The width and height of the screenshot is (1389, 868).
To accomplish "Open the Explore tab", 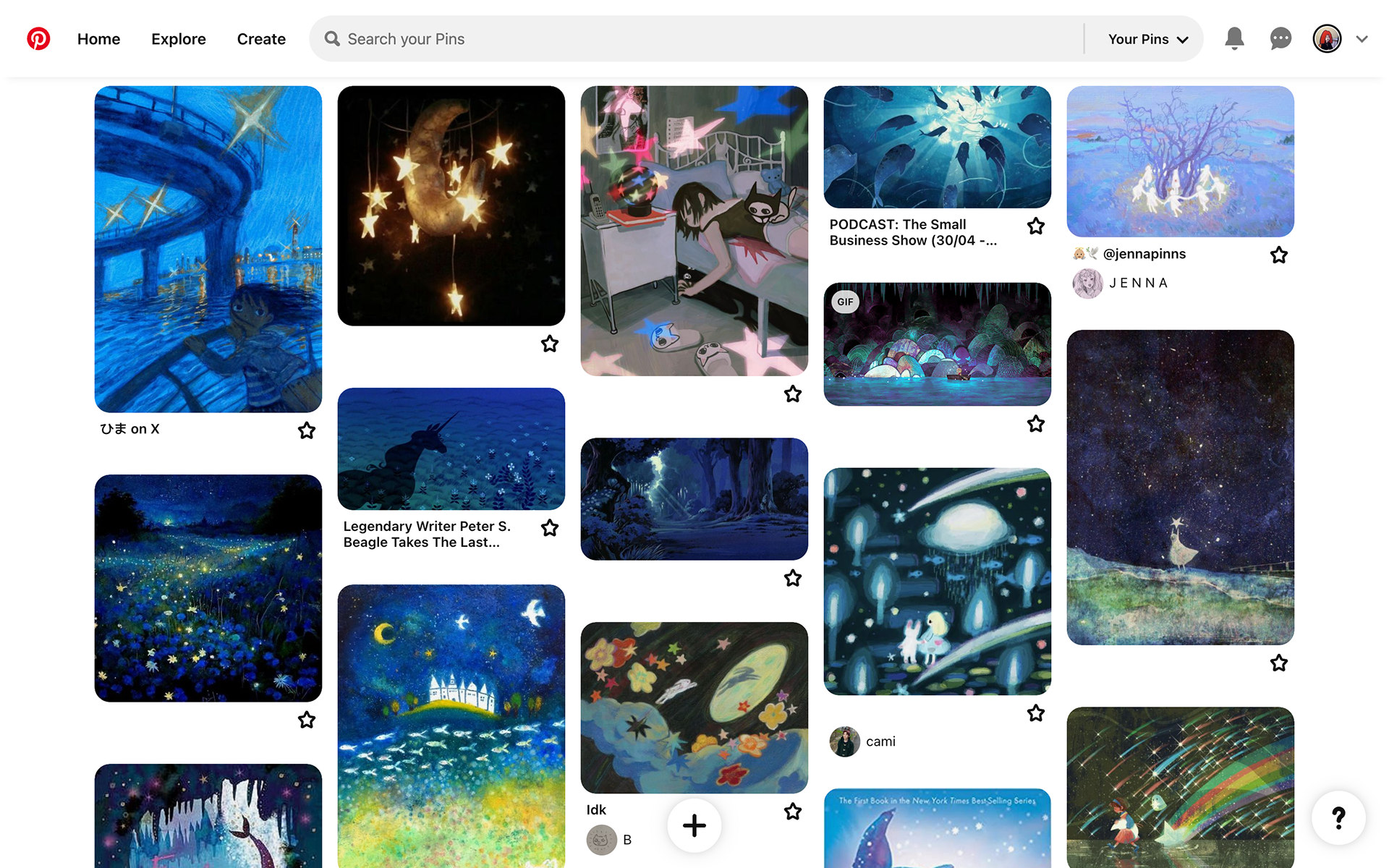I will tap(179, 39).
